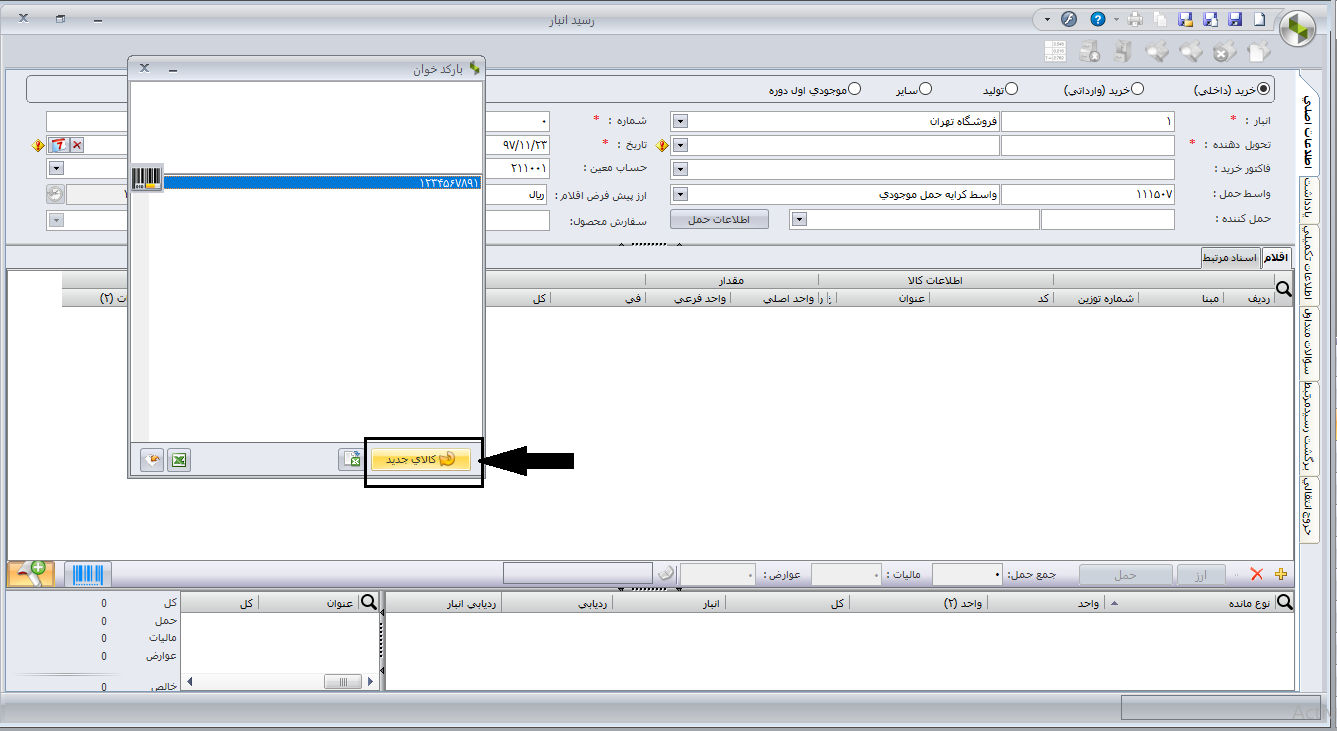
Task: Click the yellow plus add row icon
Action: [x=1281, y=574]
